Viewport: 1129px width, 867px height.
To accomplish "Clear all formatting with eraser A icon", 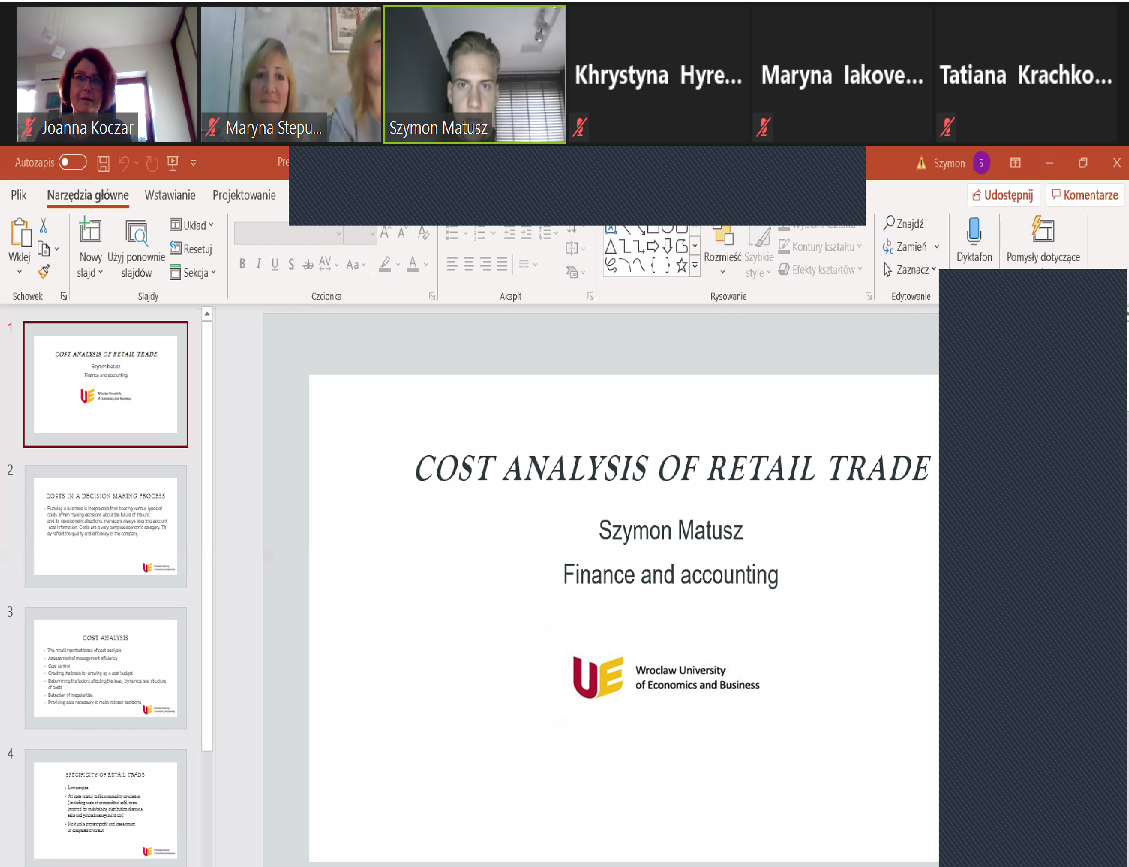I will tap(423, 233).
